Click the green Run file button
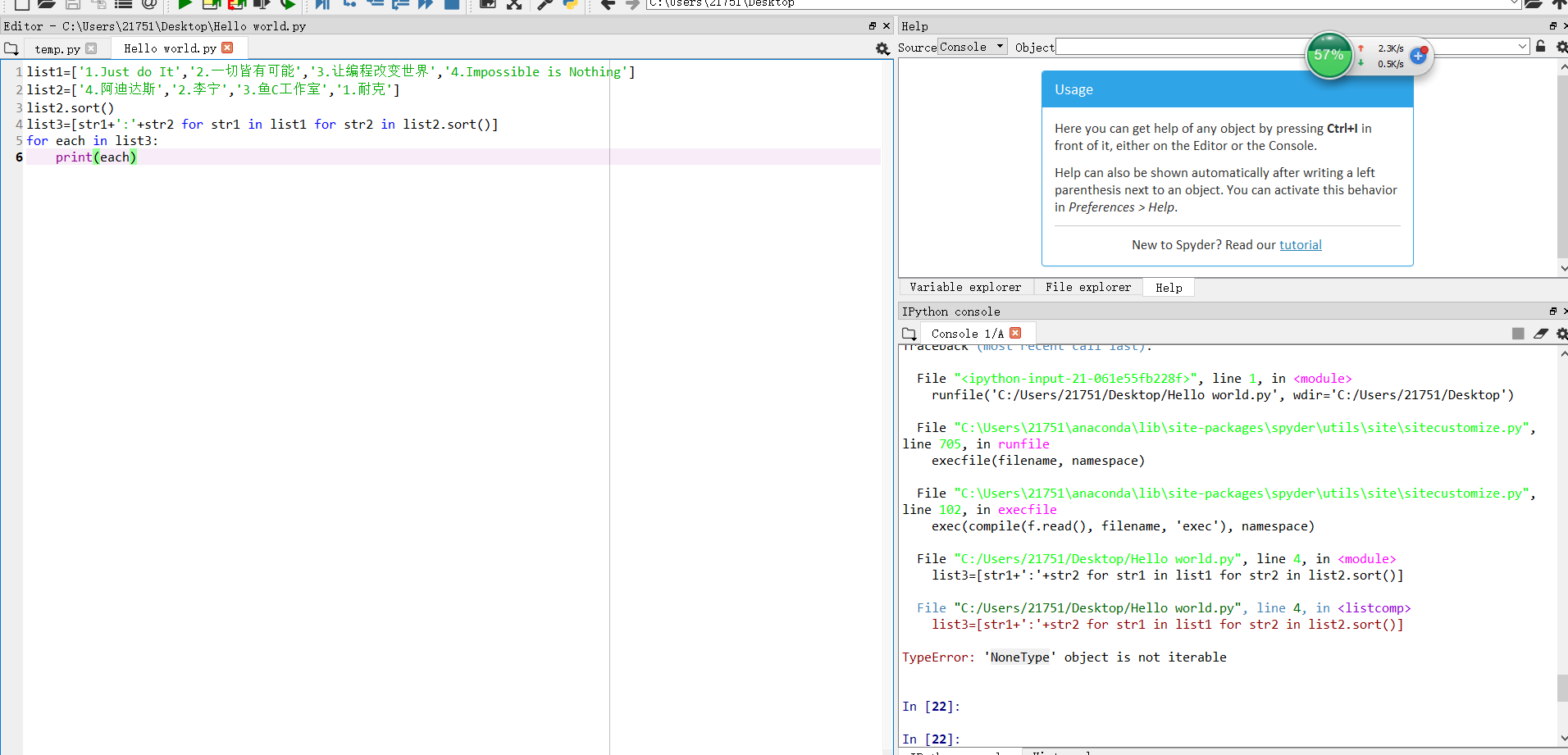This screenshot has height=755, width=1568. click(185, 4)
